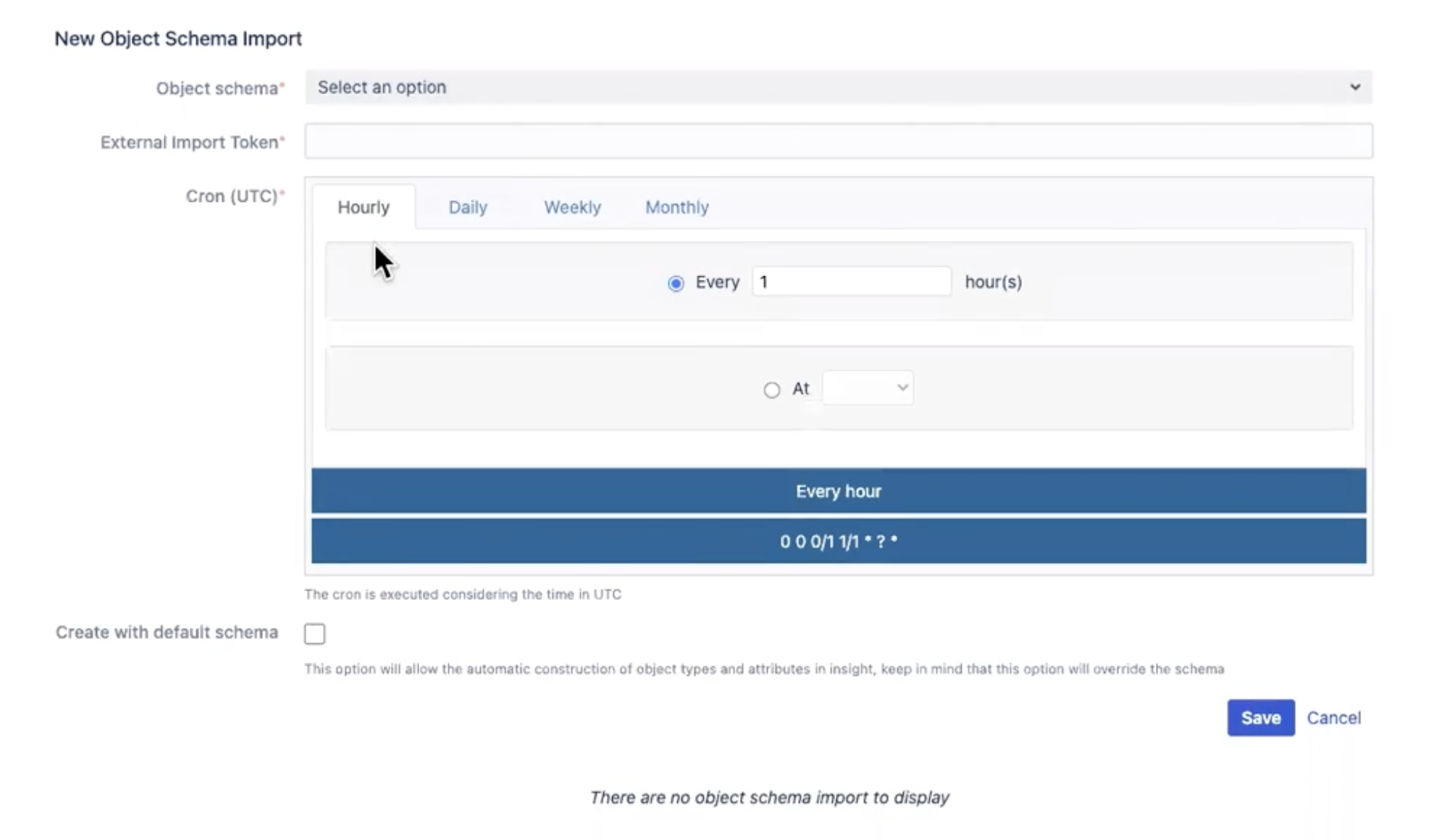The height and width of the screenshot is (840, 1442).
Task: Click the Every hour summary bar
Action: 838,491
